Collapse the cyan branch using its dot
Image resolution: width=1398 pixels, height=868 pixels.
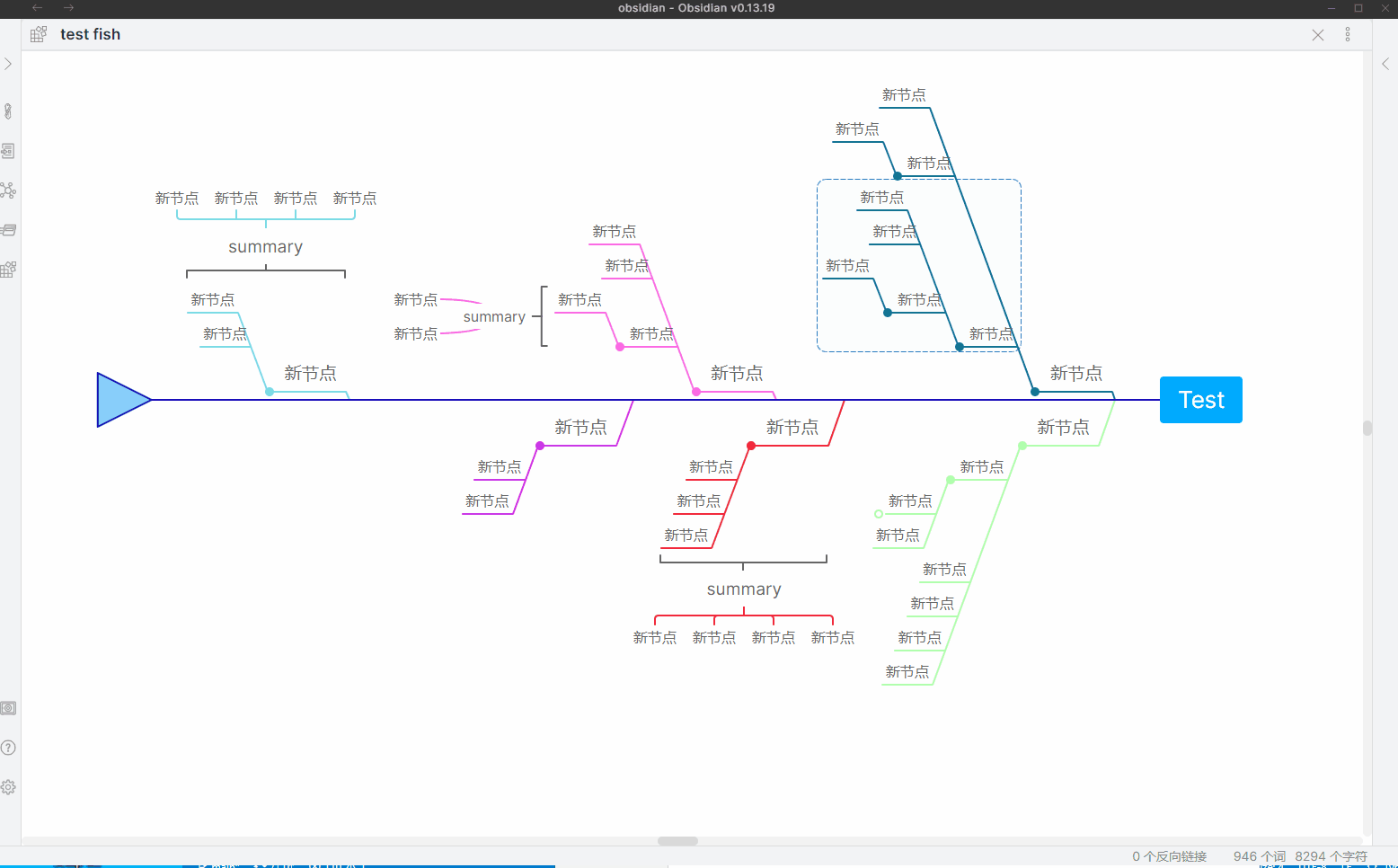click(x=270, y=392)
